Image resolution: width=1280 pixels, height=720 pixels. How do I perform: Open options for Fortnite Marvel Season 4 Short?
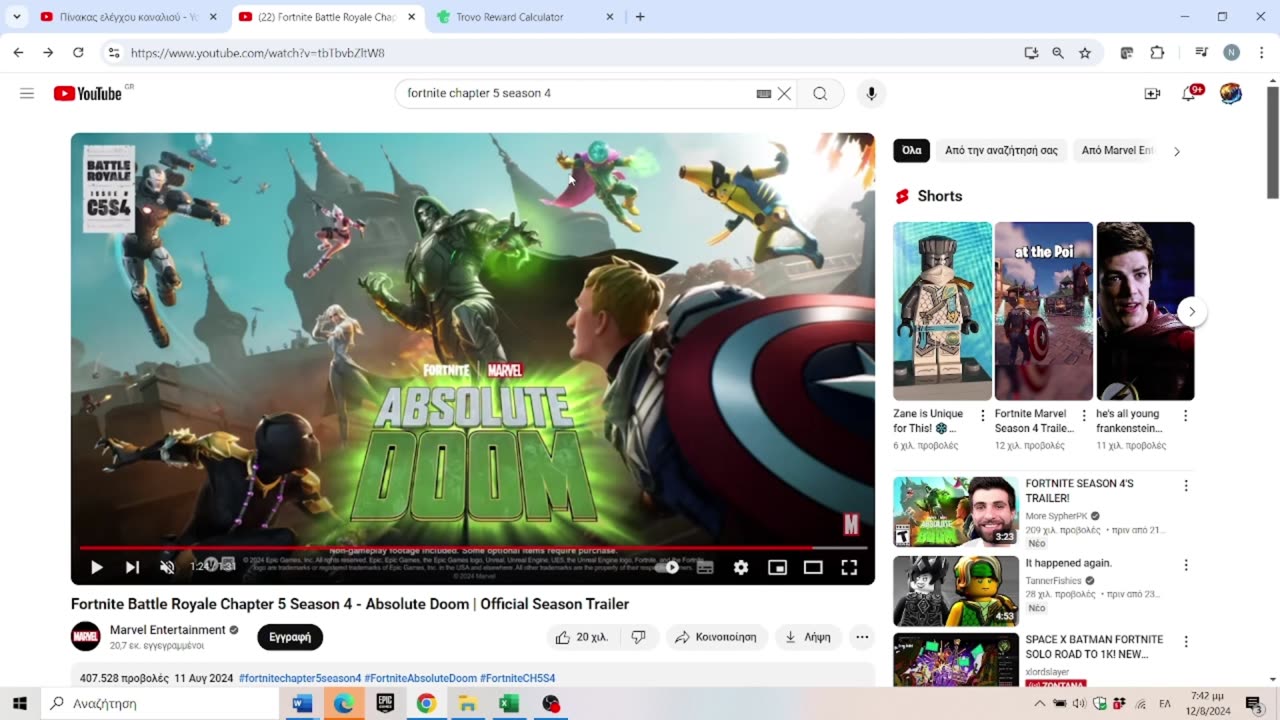coord(1084,415)
